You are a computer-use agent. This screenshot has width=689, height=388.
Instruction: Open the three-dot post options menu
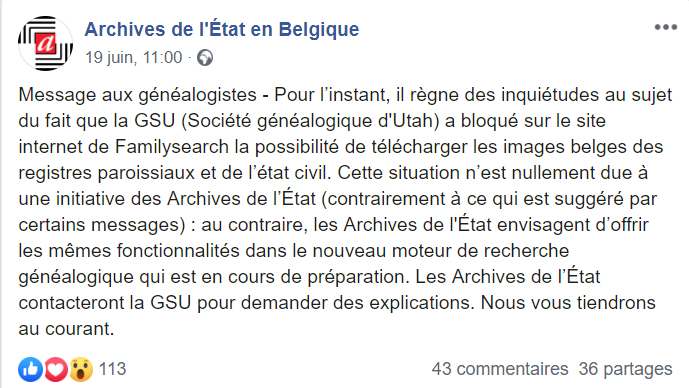coord(665,27)
